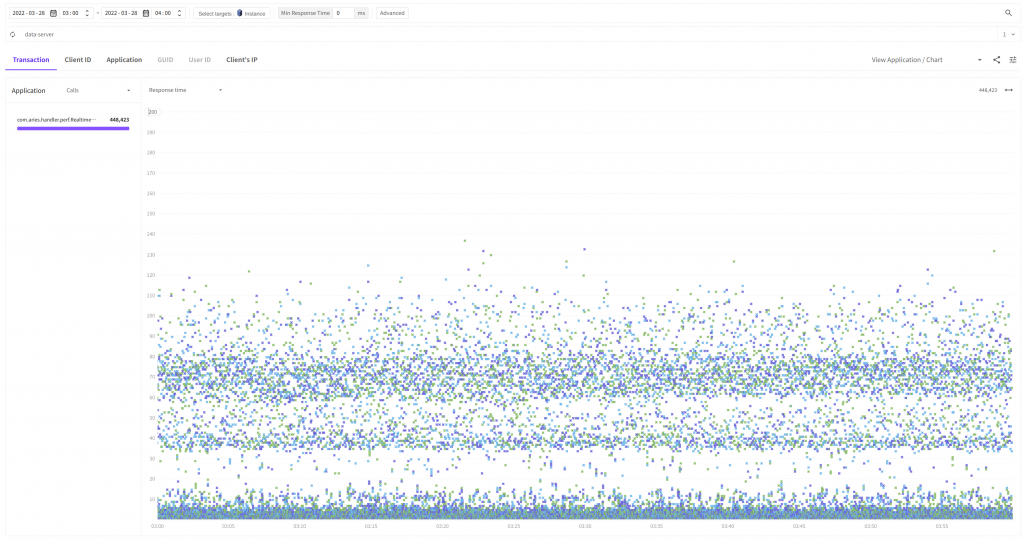Click the end date 2022-03-28 field
The height and width of the screenshot is (541, 1024).
click(121, 13)
